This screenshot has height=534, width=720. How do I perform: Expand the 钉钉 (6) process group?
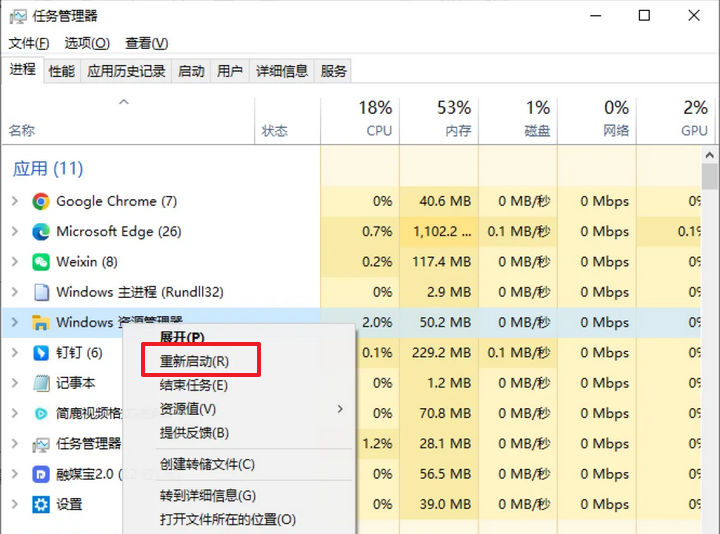15,353
